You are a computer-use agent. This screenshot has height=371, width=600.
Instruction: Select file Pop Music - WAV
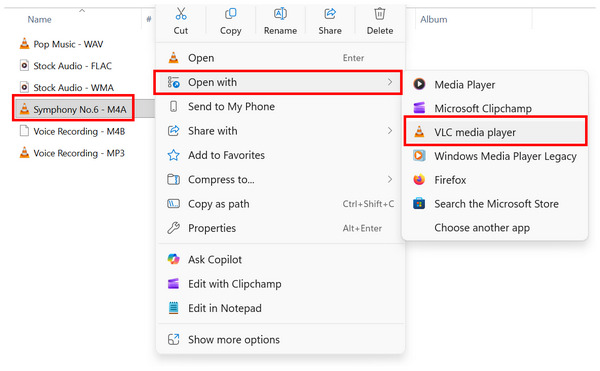(68, 44)
